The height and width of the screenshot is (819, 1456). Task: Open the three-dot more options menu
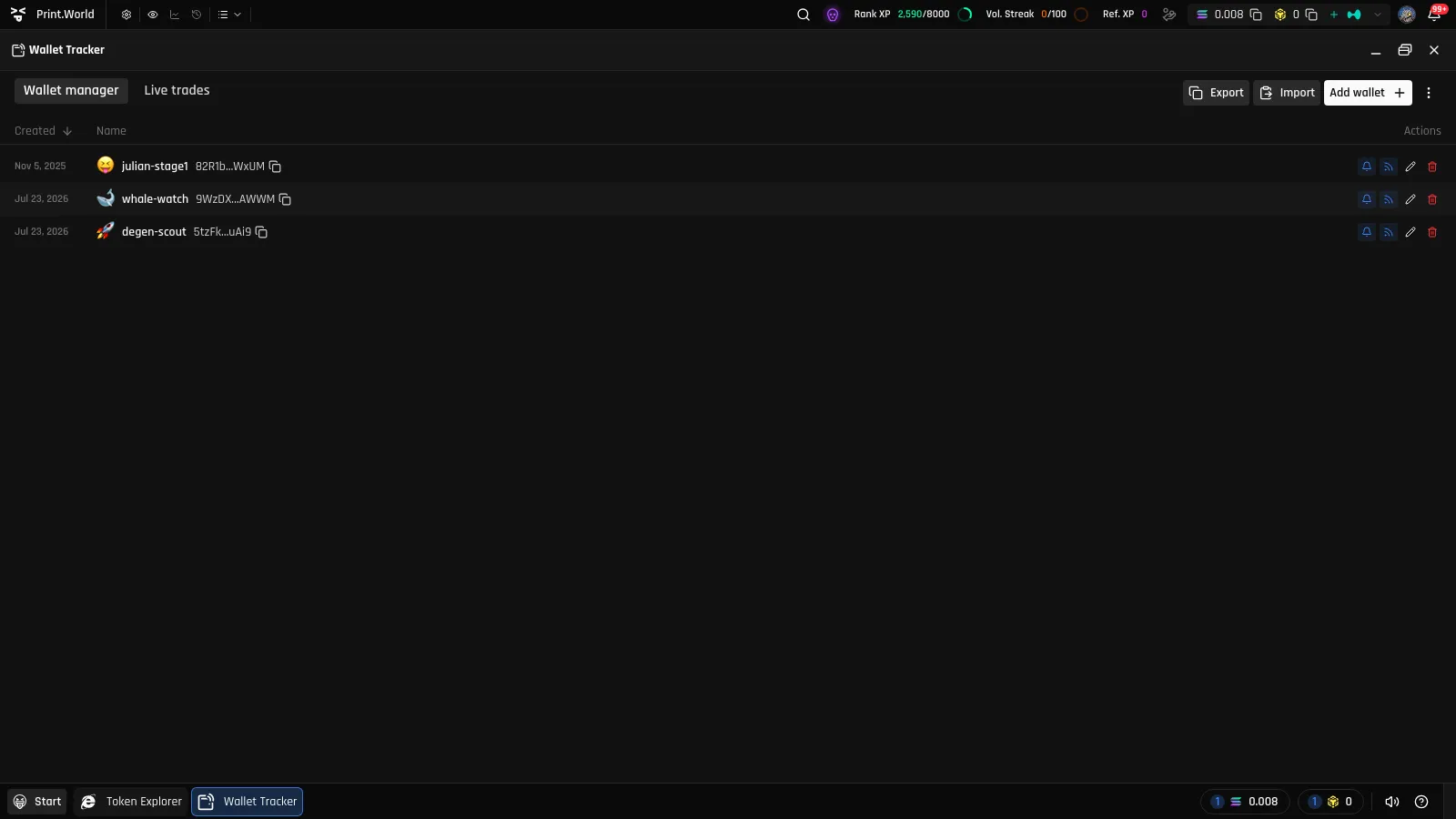coord(1429,93)
